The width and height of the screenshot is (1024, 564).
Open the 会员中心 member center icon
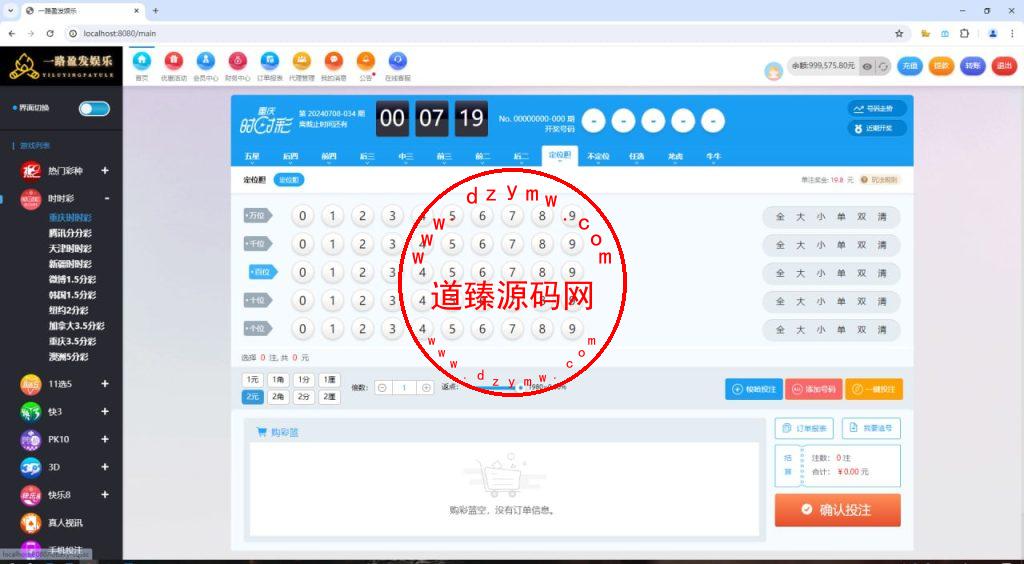coord(206,61)
